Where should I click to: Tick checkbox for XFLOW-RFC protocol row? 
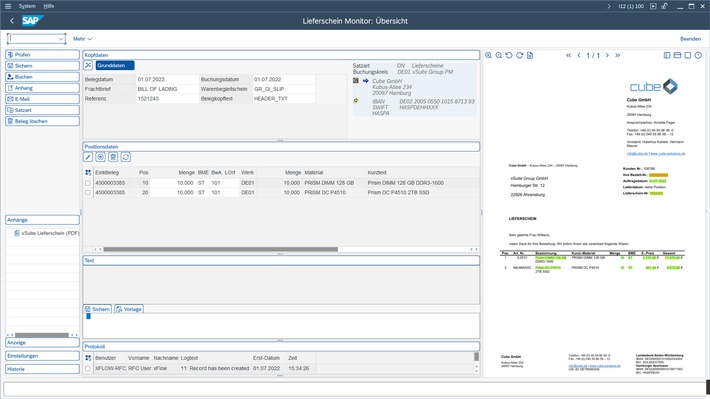88,369
